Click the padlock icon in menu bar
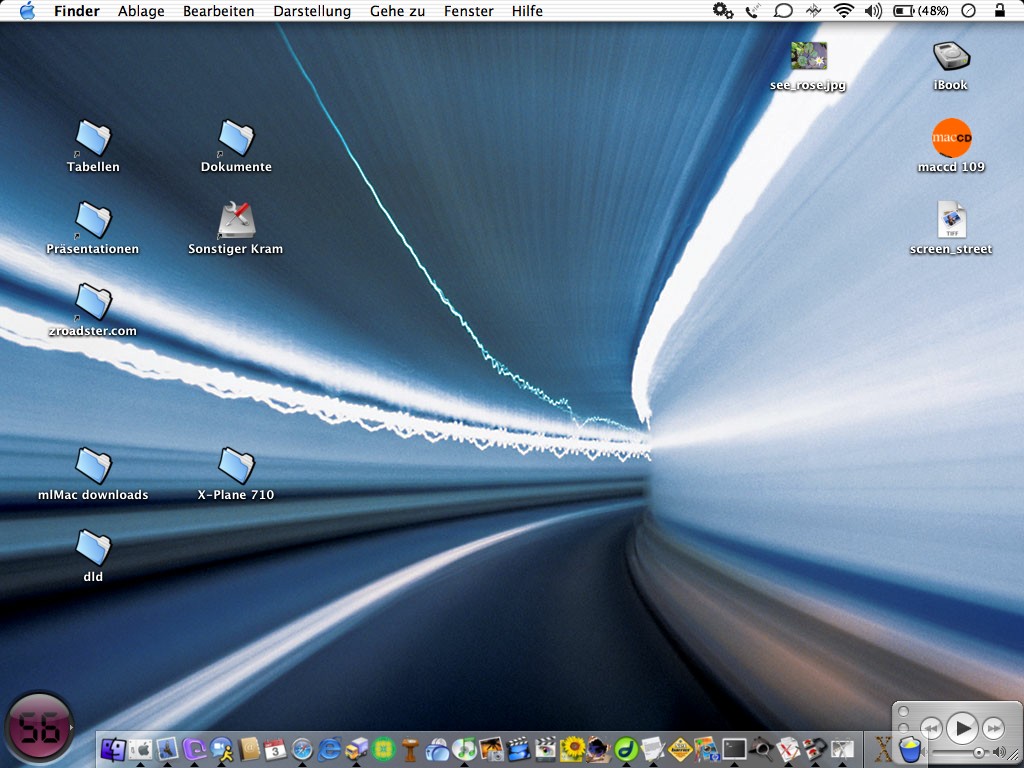This screenshot has width=1024, height=768. point(1000,11)
